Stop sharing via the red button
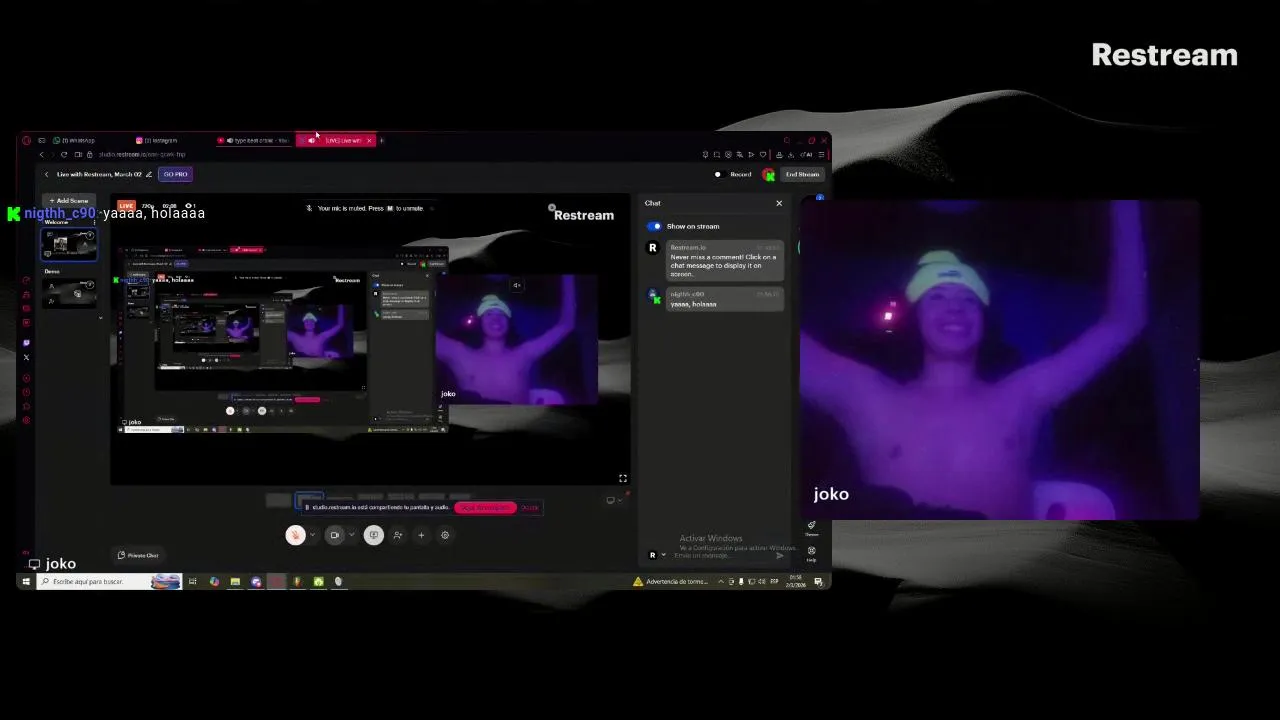Screen dimensions: 1280x720 click(x=485, y=508)
